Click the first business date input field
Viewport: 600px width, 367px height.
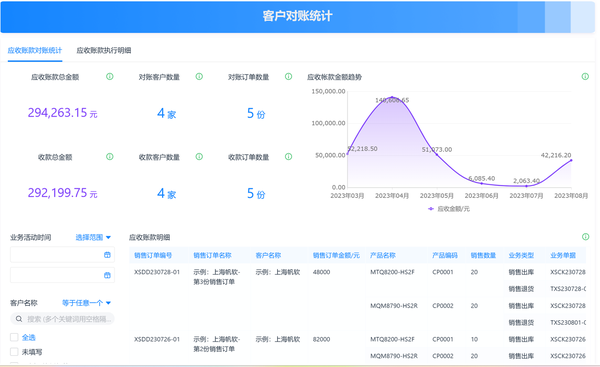click(62, 255)
